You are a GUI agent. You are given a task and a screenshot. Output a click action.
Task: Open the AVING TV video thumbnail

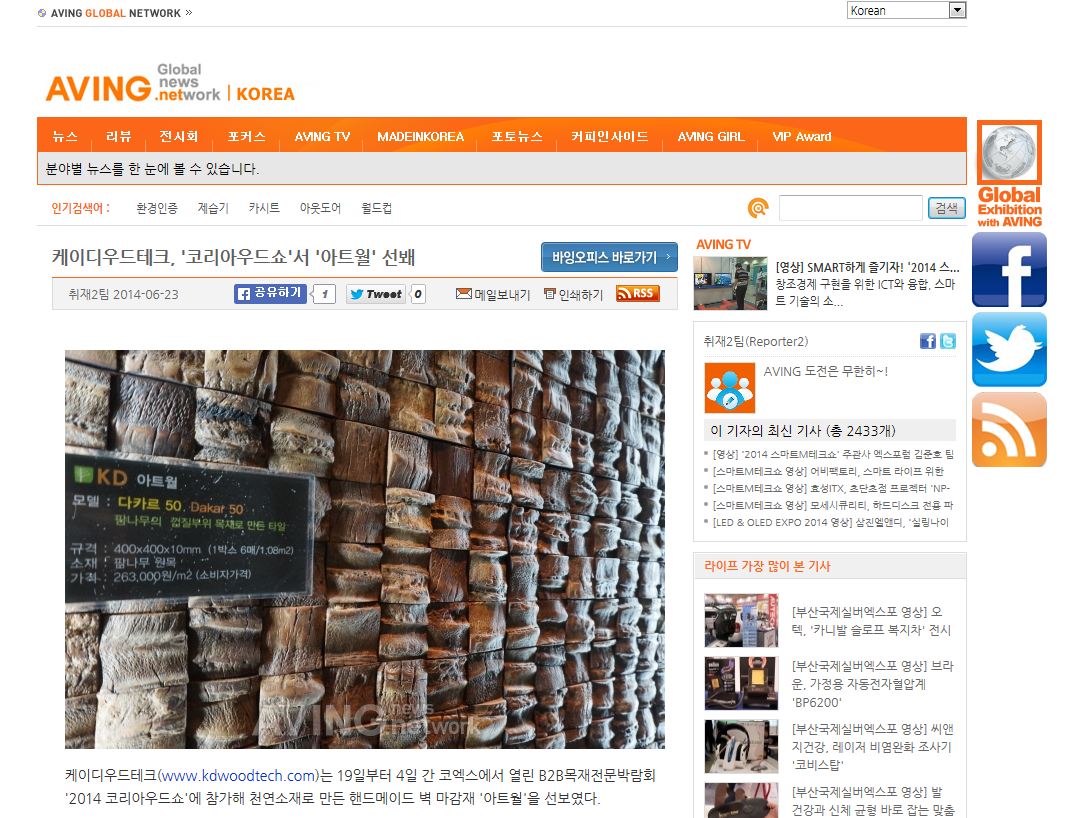coord(730,284)
